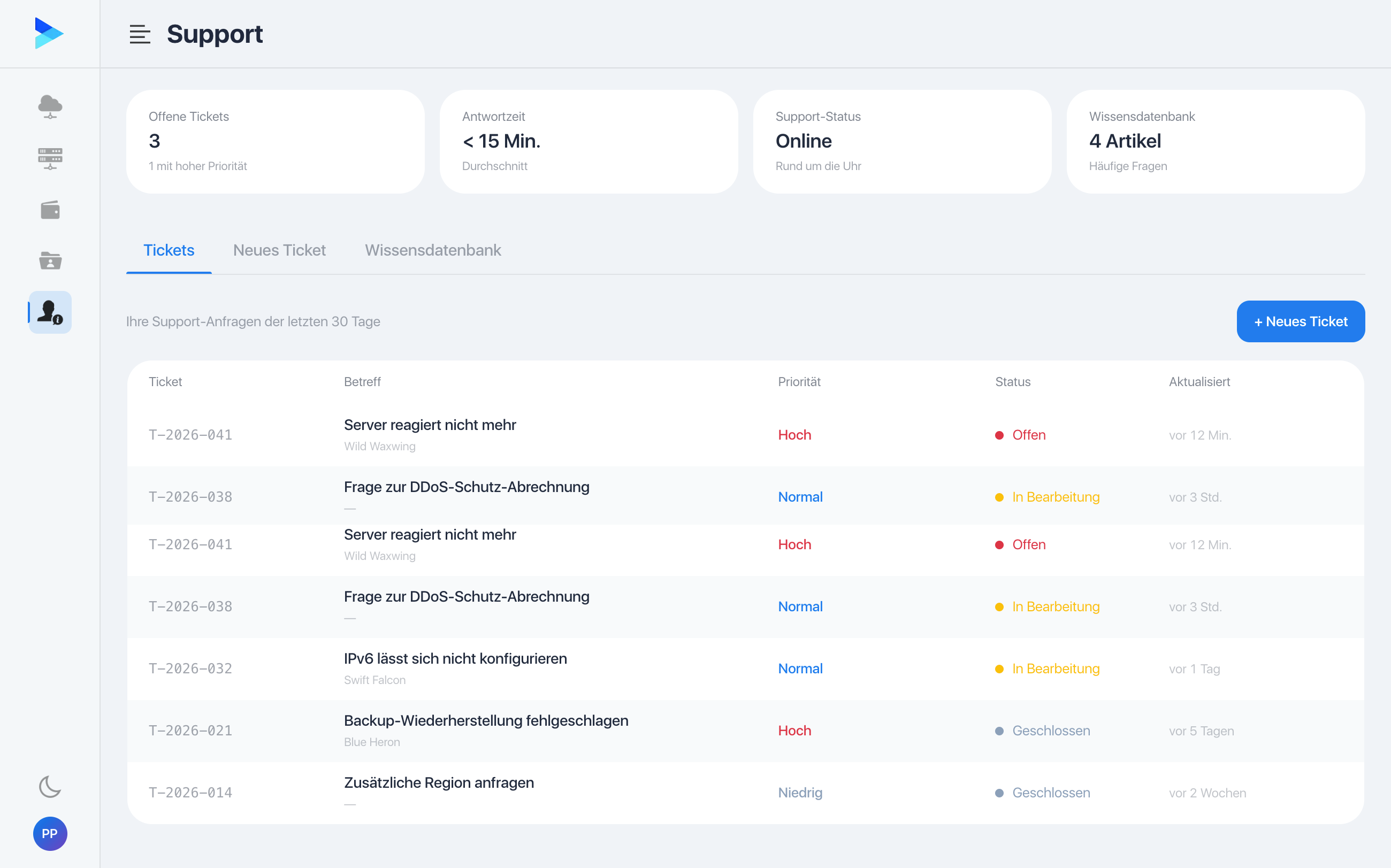Open the cloud servers sidebar icon
Screen dimensions: 1391x868
pyautogui.click(x=50, y=106)
